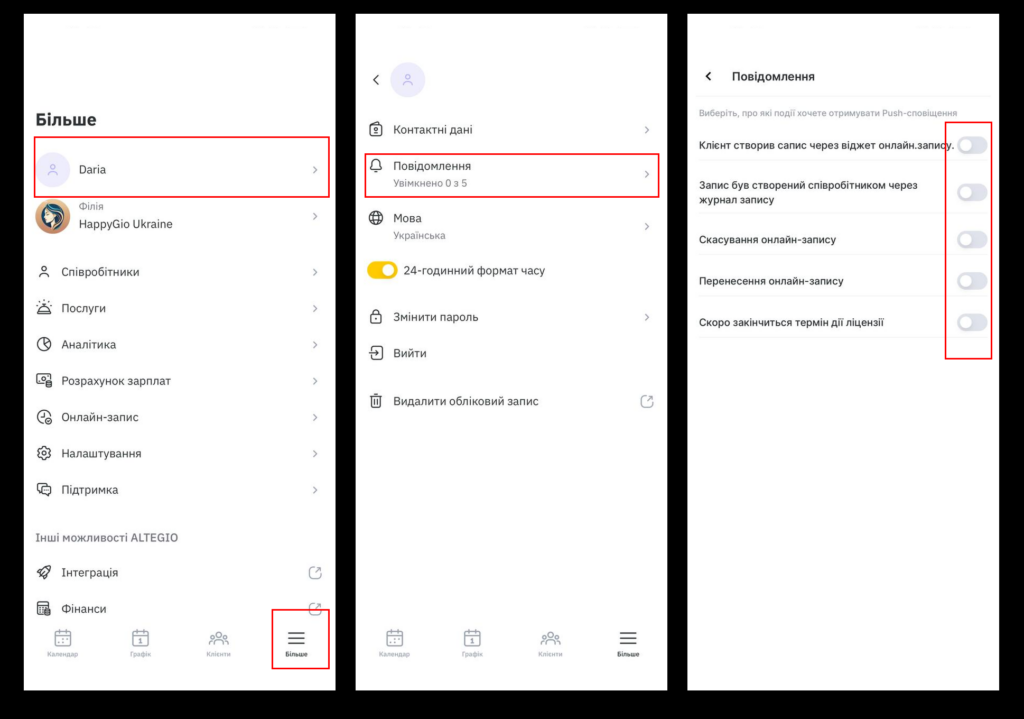Select the HappyGio Ukraine branch avatar
This screenshot has width=1024, height=719.
tap(53, 217)
